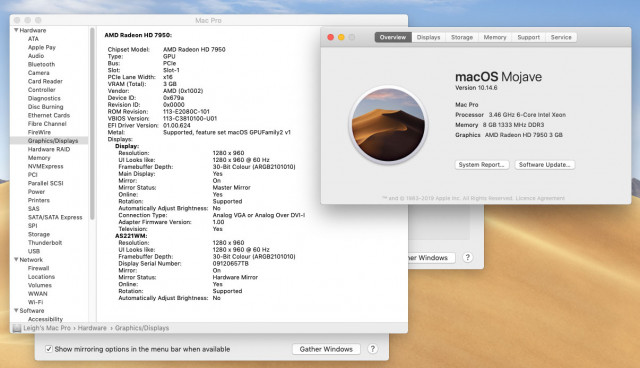Open the Memory tab in About This Mac
640x368 pixels.
(x=495, y=37)
